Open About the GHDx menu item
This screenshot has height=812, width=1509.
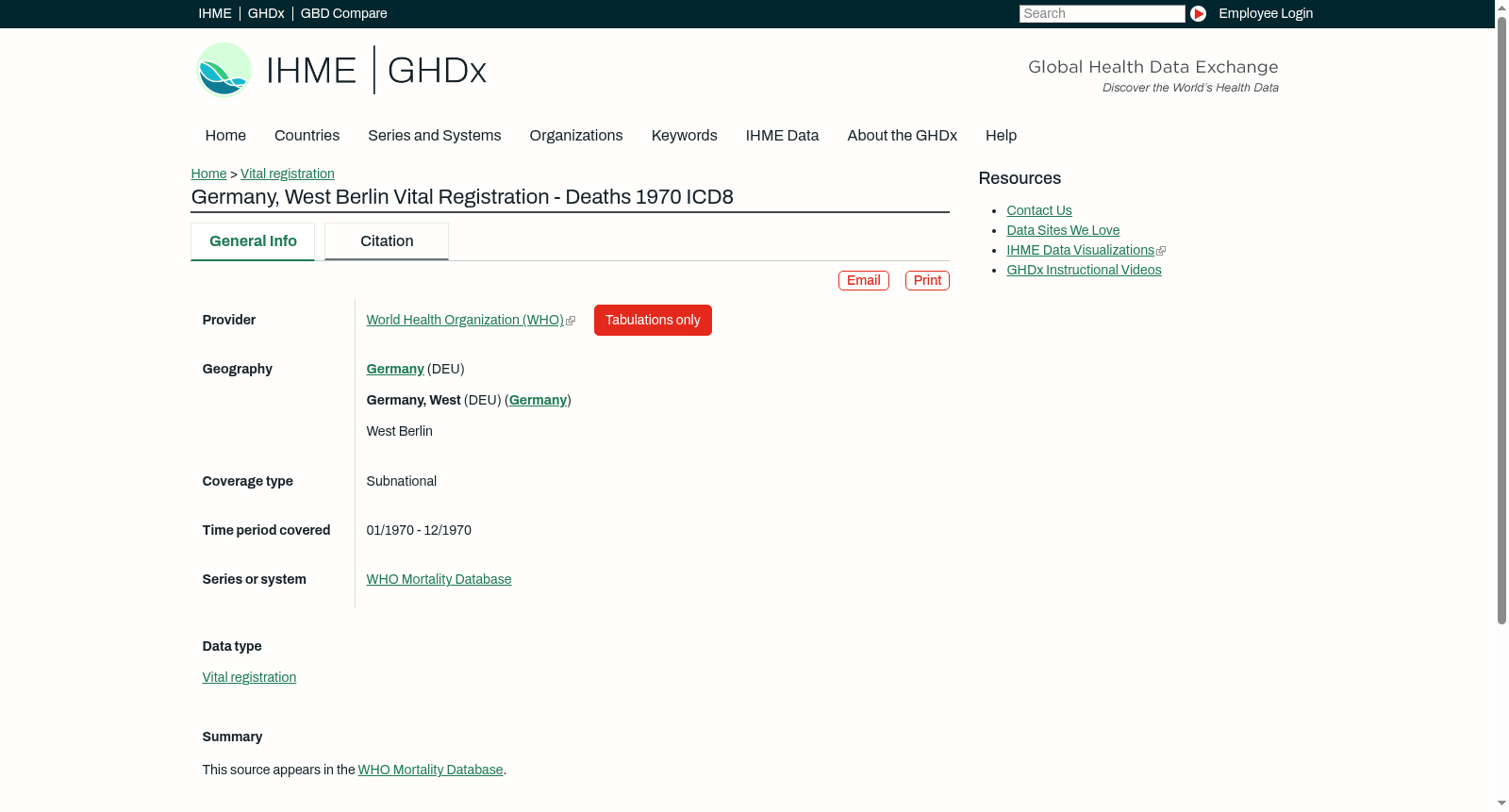point(902,136)
